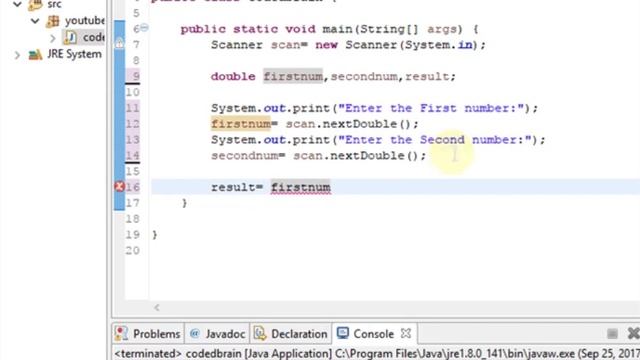Screen dimensions: 640x360
Task: Click the horizontal scrollbar left arrow
Action: [157, 307]
